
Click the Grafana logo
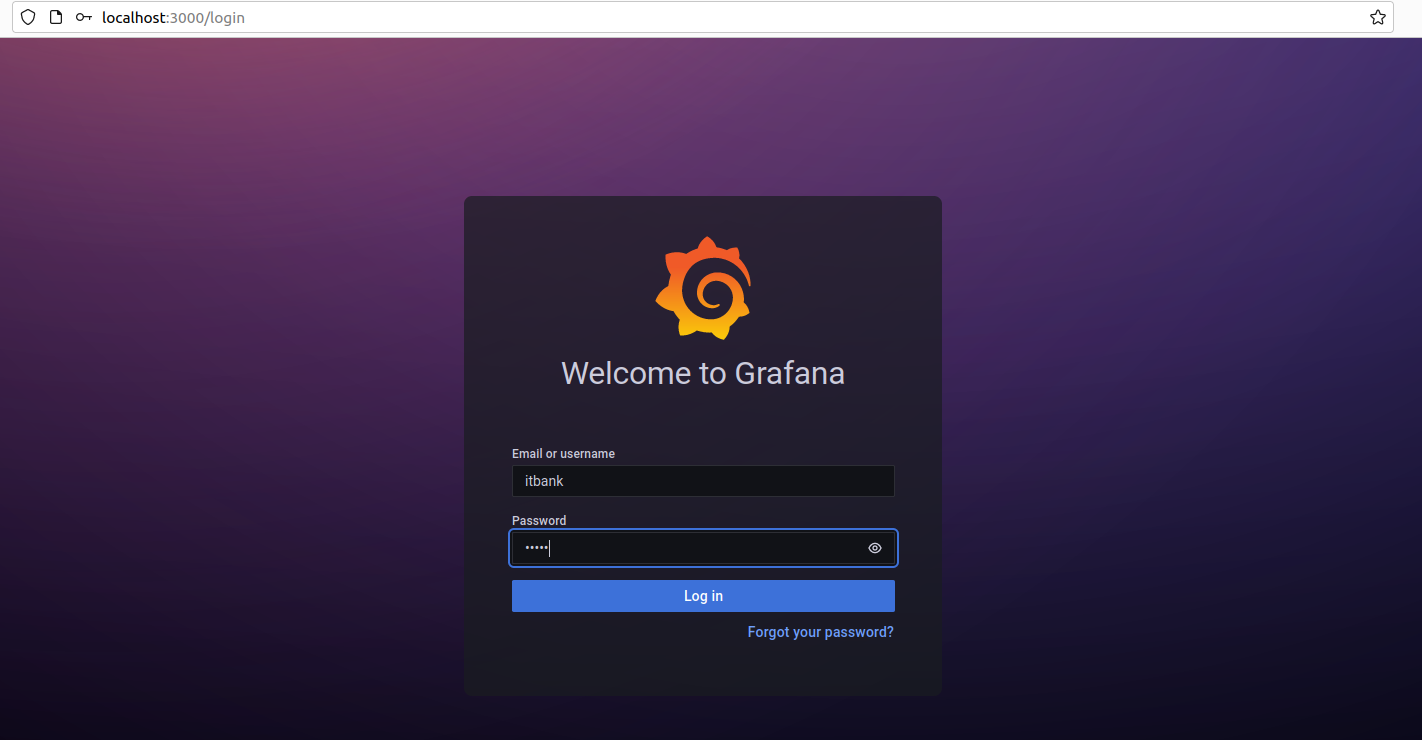tap(703, 288)
